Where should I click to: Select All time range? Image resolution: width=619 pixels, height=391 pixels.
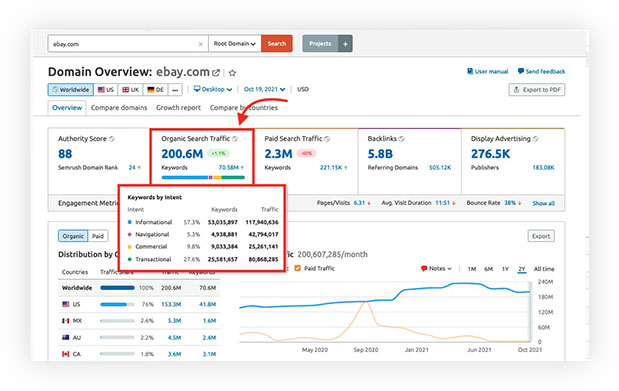[x=544, y=269]
